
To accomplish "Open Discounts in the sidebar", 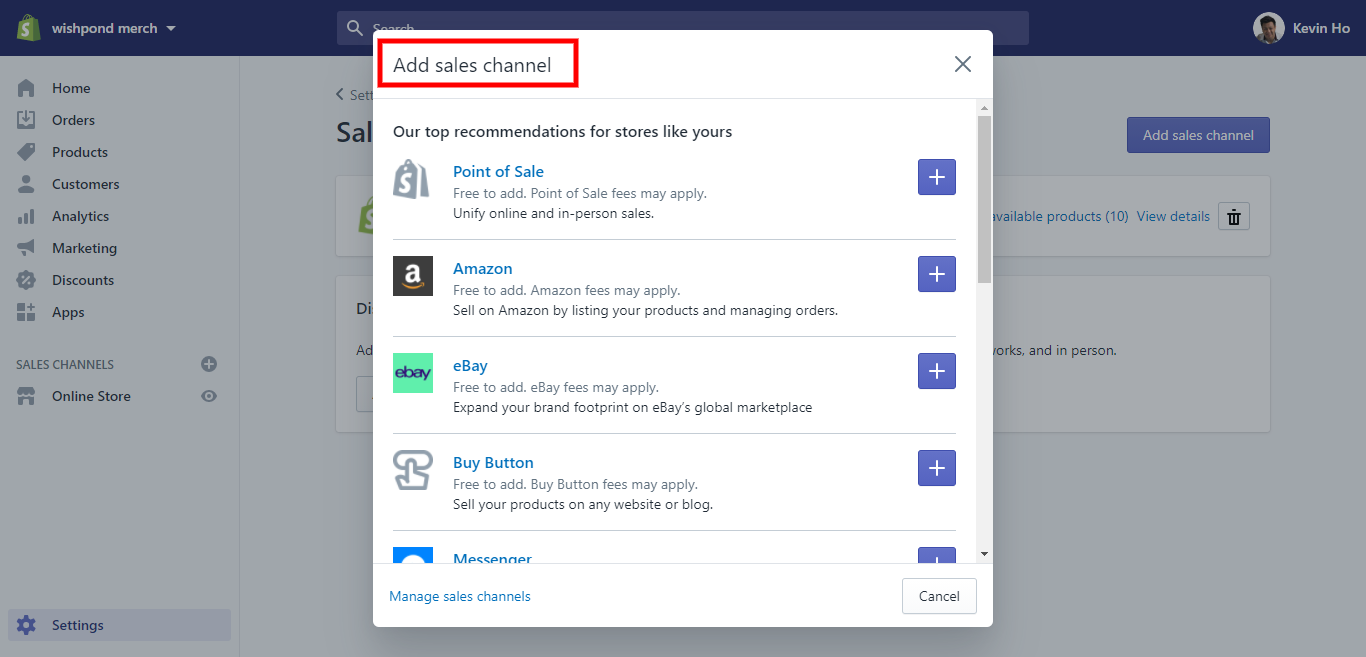I will pos(83,280).
